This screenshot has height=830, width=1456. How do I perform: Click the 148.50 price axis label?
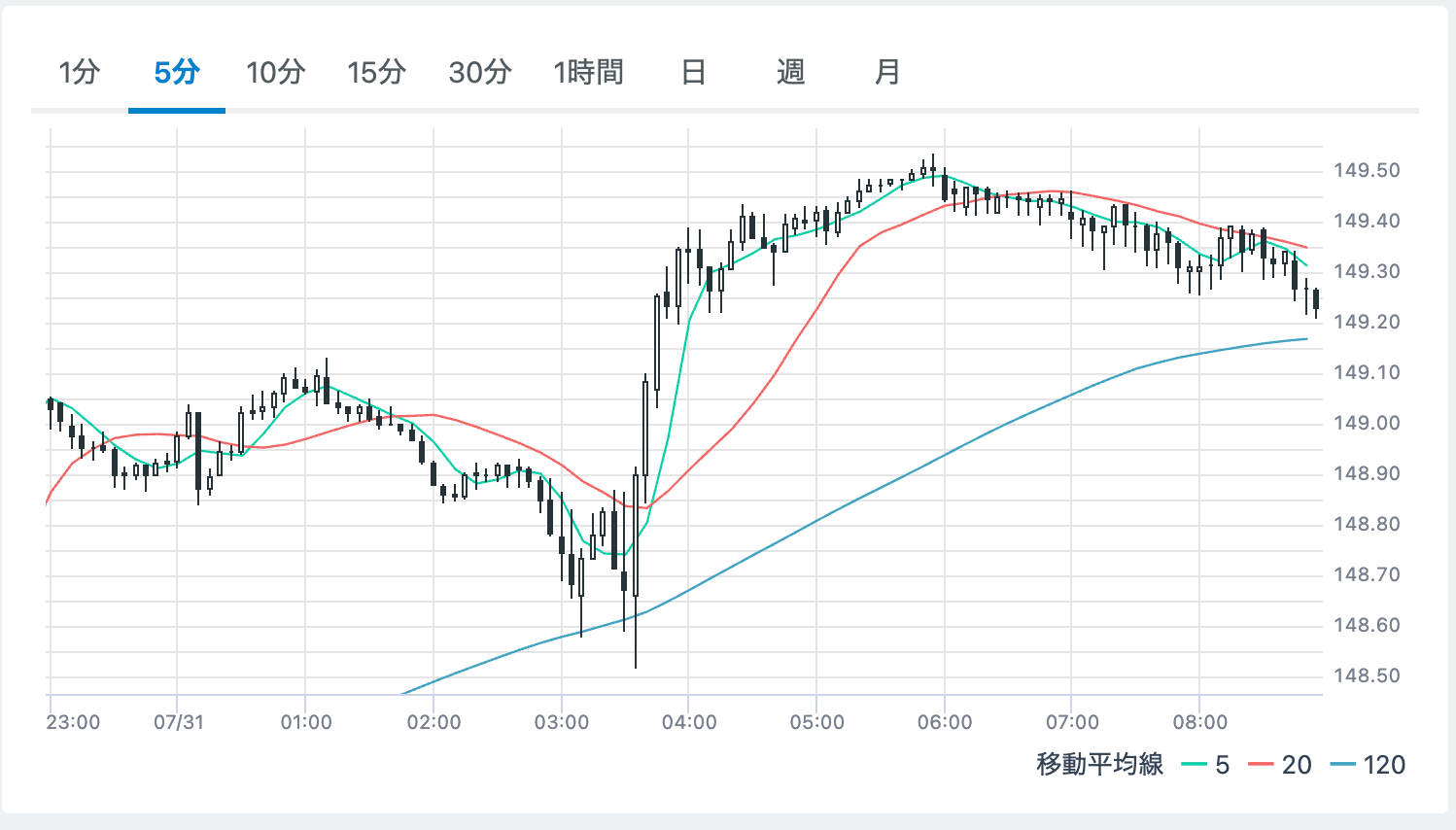coord(1367,675)
